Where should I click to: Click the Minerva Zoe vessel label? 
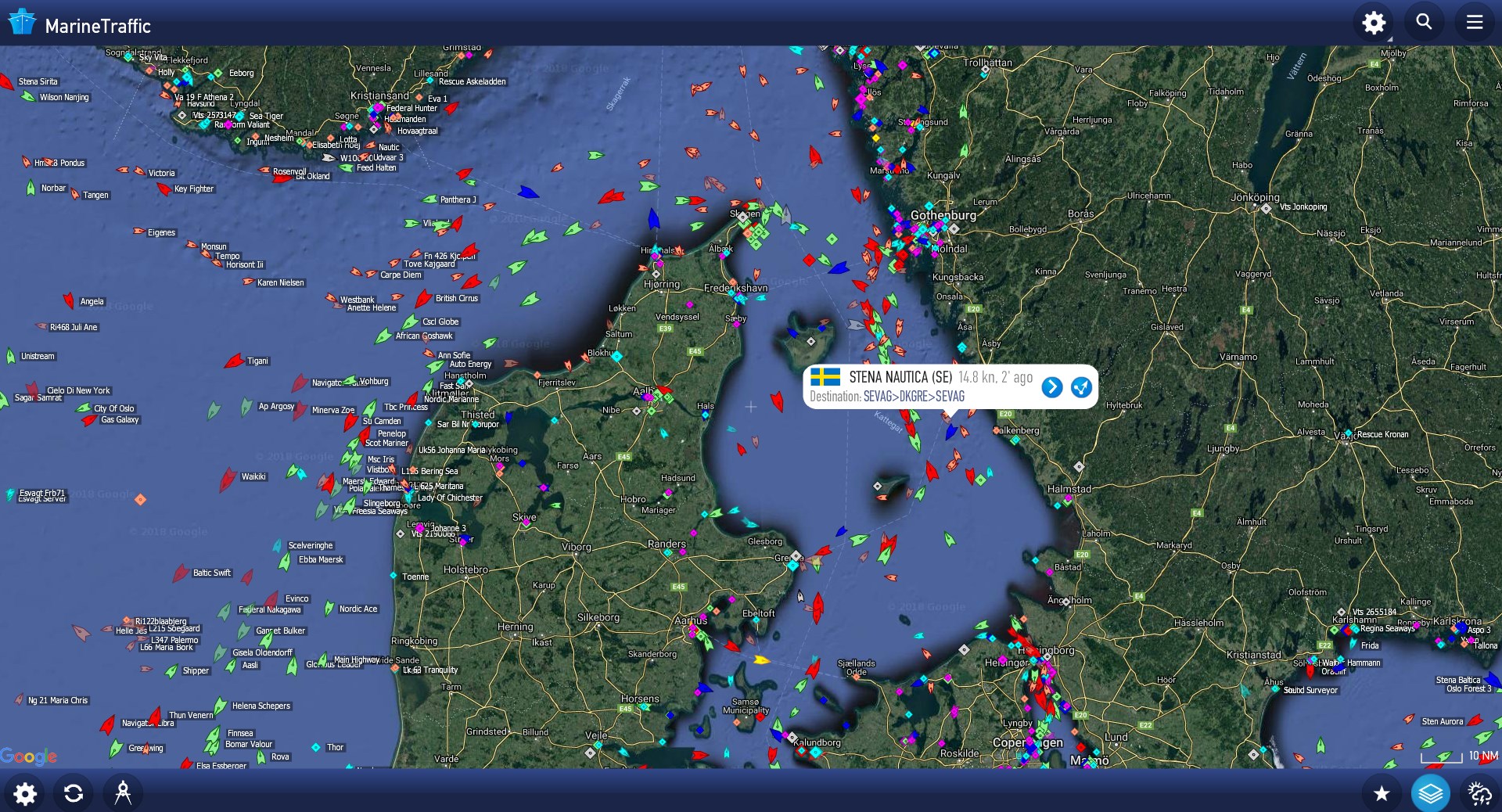click(x=333, y=411)
